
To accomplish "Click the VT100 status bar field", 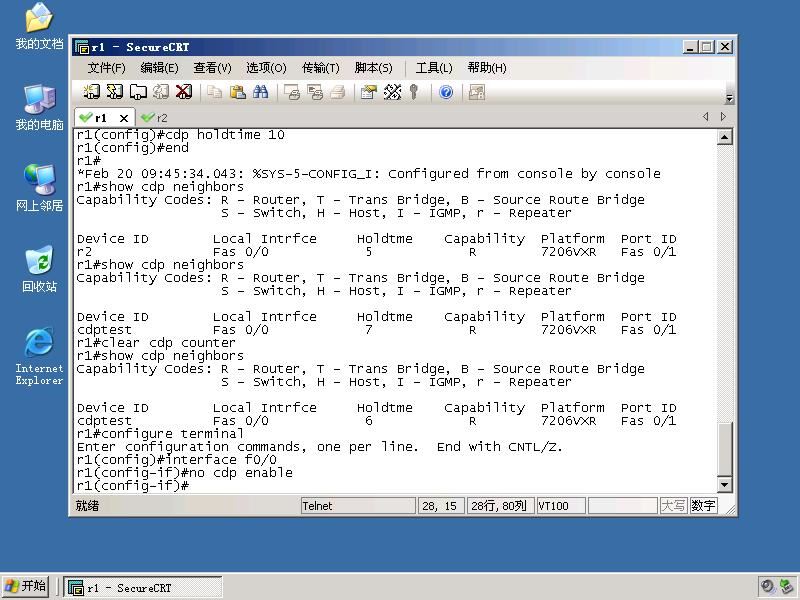I will click(x=560, y=506).
